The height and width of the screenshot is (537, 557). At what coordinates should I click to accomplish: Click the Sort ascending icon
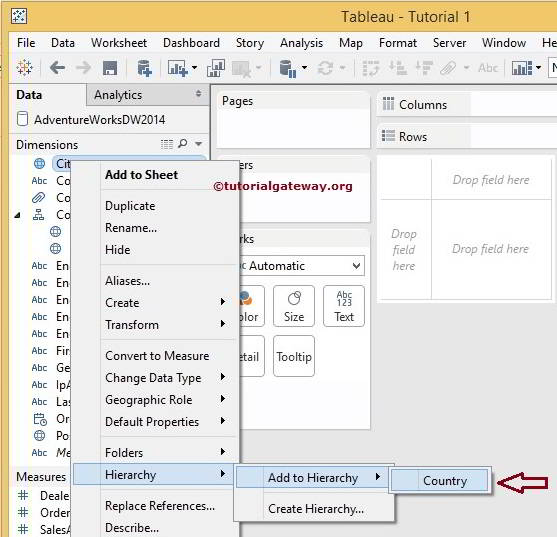[398, 67]
